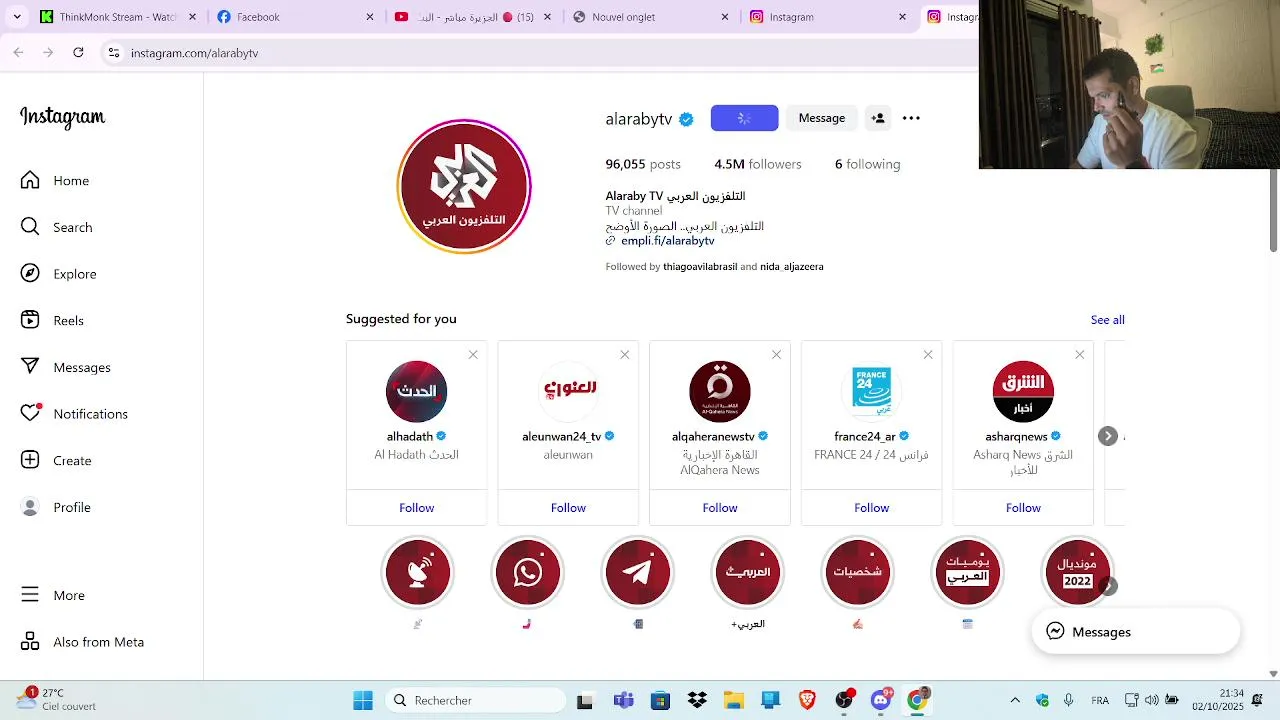Dismiss aleunwan24_tv suggestion card
Screen dimensions: 1280x720
click(625, 355)
